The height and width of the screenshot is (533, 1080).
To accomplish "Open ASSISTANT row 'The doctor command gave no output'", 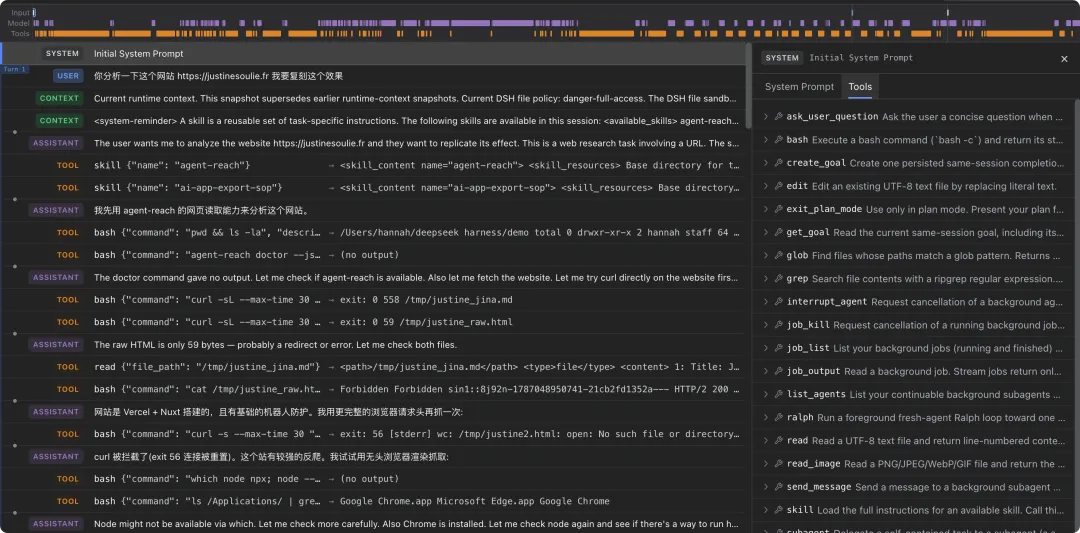I will click(x=373, y=278).
